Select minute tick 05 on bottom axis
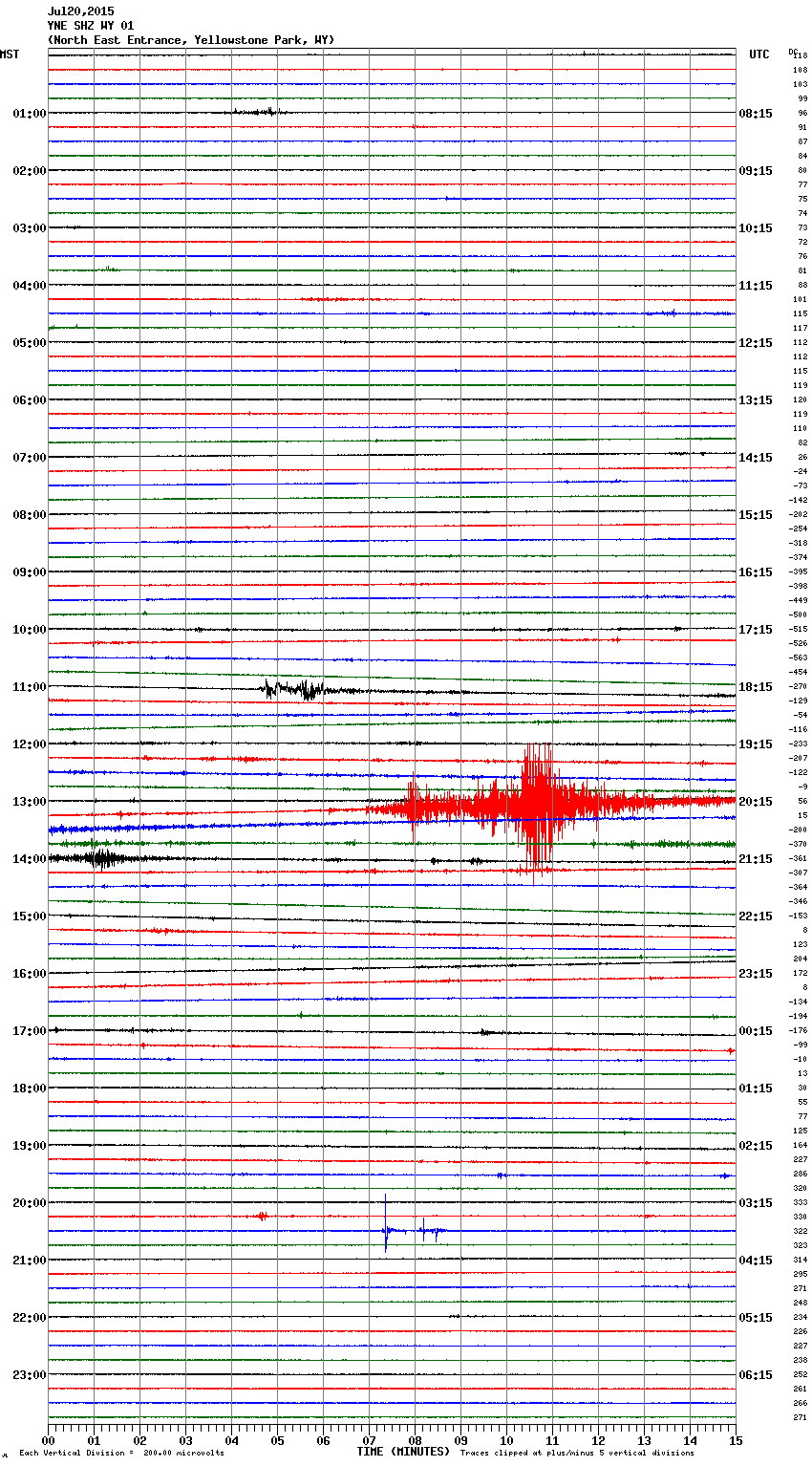The image size is (812, 1466). click(277, 1440)
